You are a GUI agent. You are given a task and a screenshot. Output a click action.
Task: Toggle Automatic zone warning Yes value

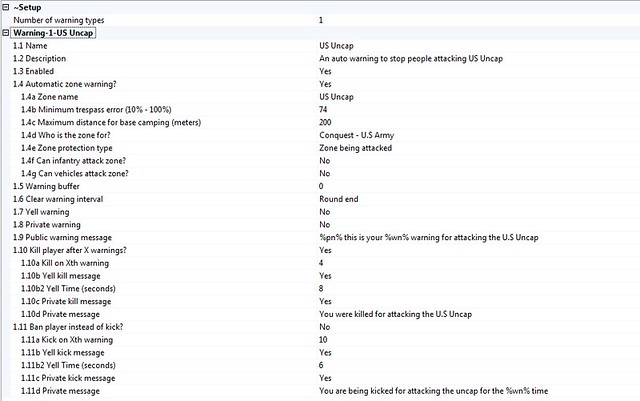pos(326,84)
